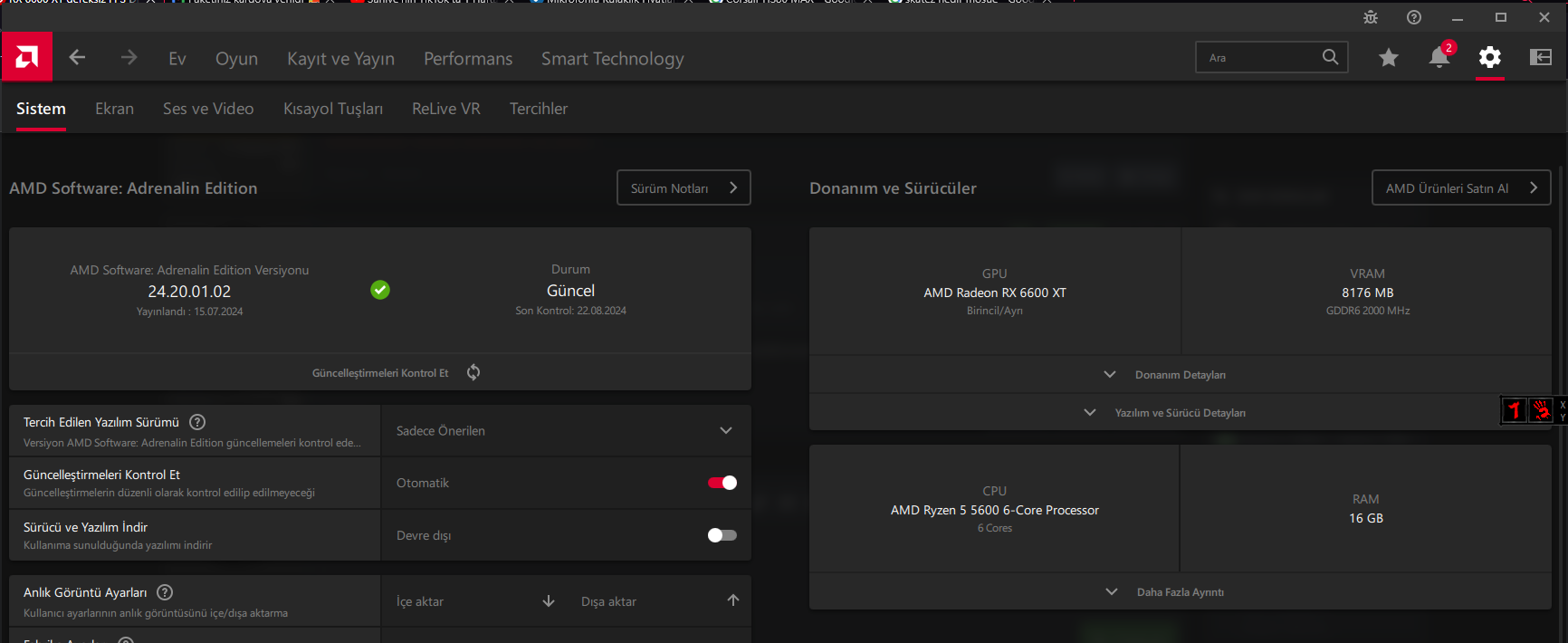Switch to Kısayol Tuşları tab
The image size is (1568, 643).
tap(333, 109)
